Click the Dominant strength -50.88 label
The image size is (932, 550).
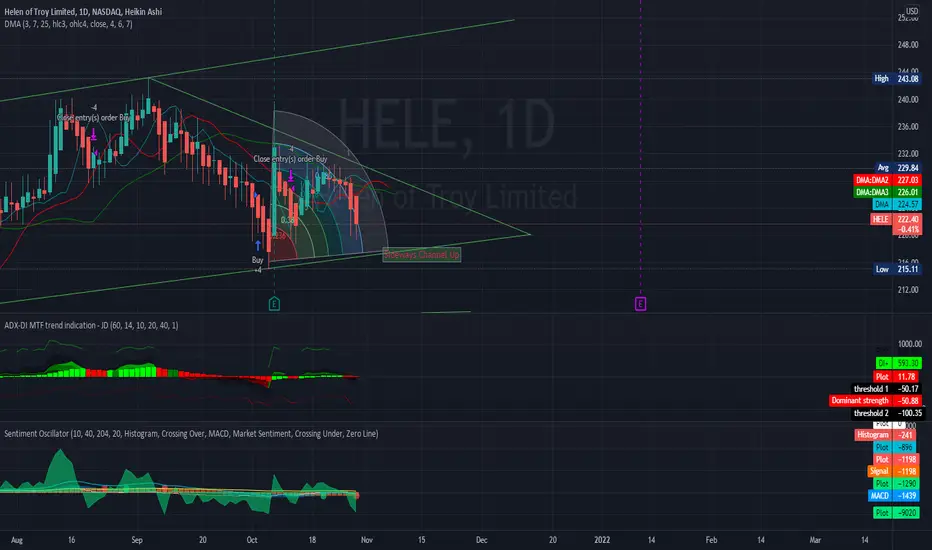[875, 401]
